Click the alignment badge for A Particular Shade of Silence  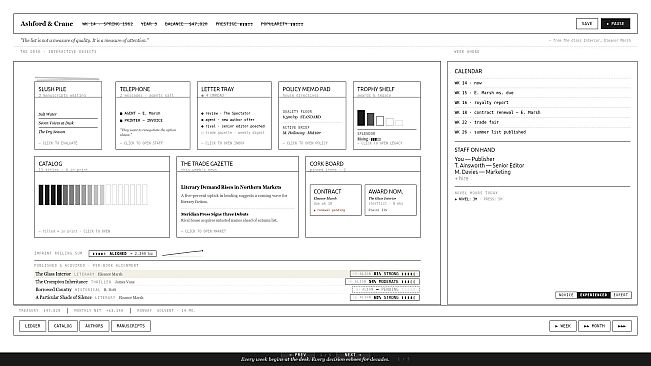(385, 298)
